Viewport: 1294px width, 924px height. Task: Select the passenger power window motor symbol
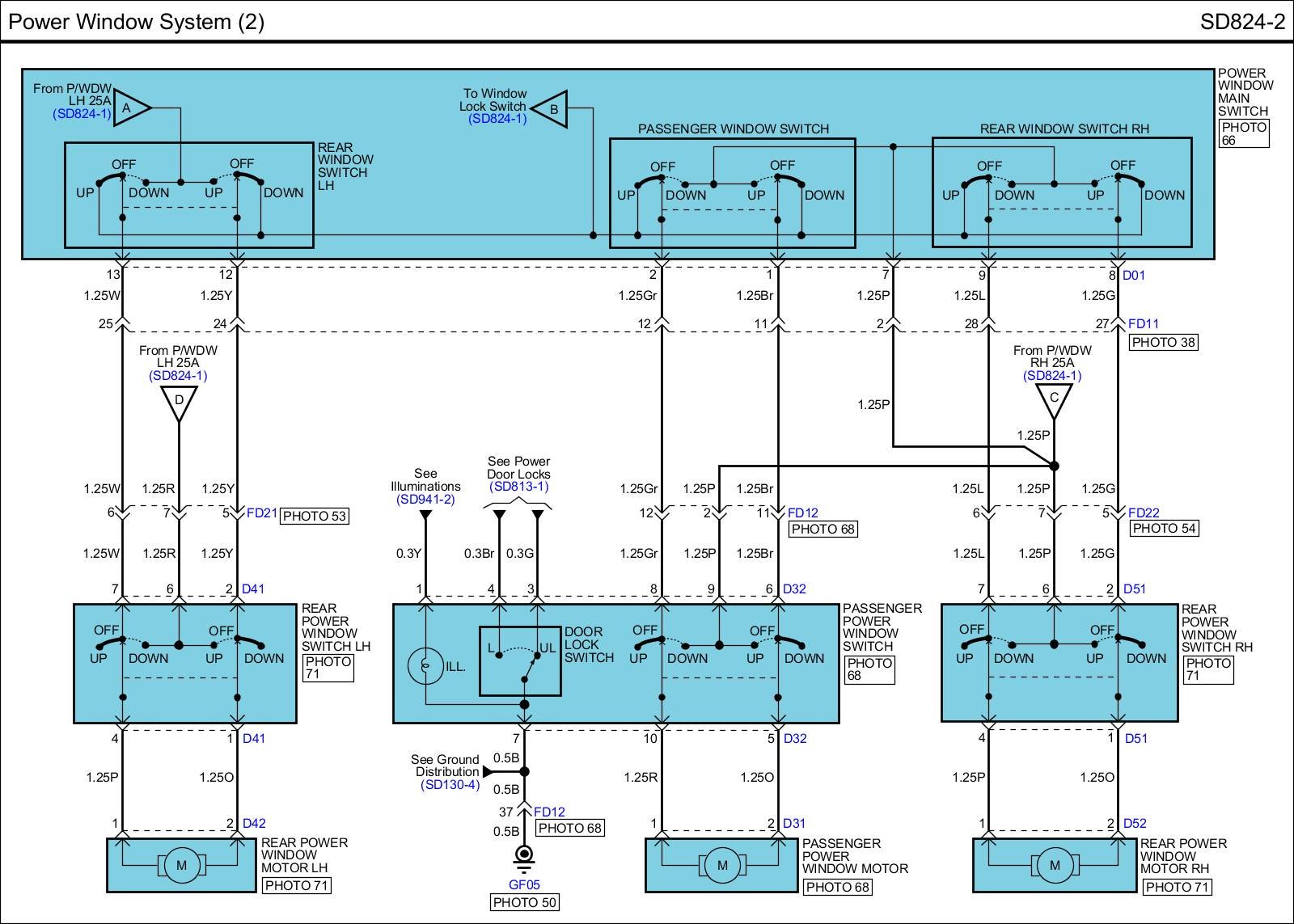tap(721, 866)
